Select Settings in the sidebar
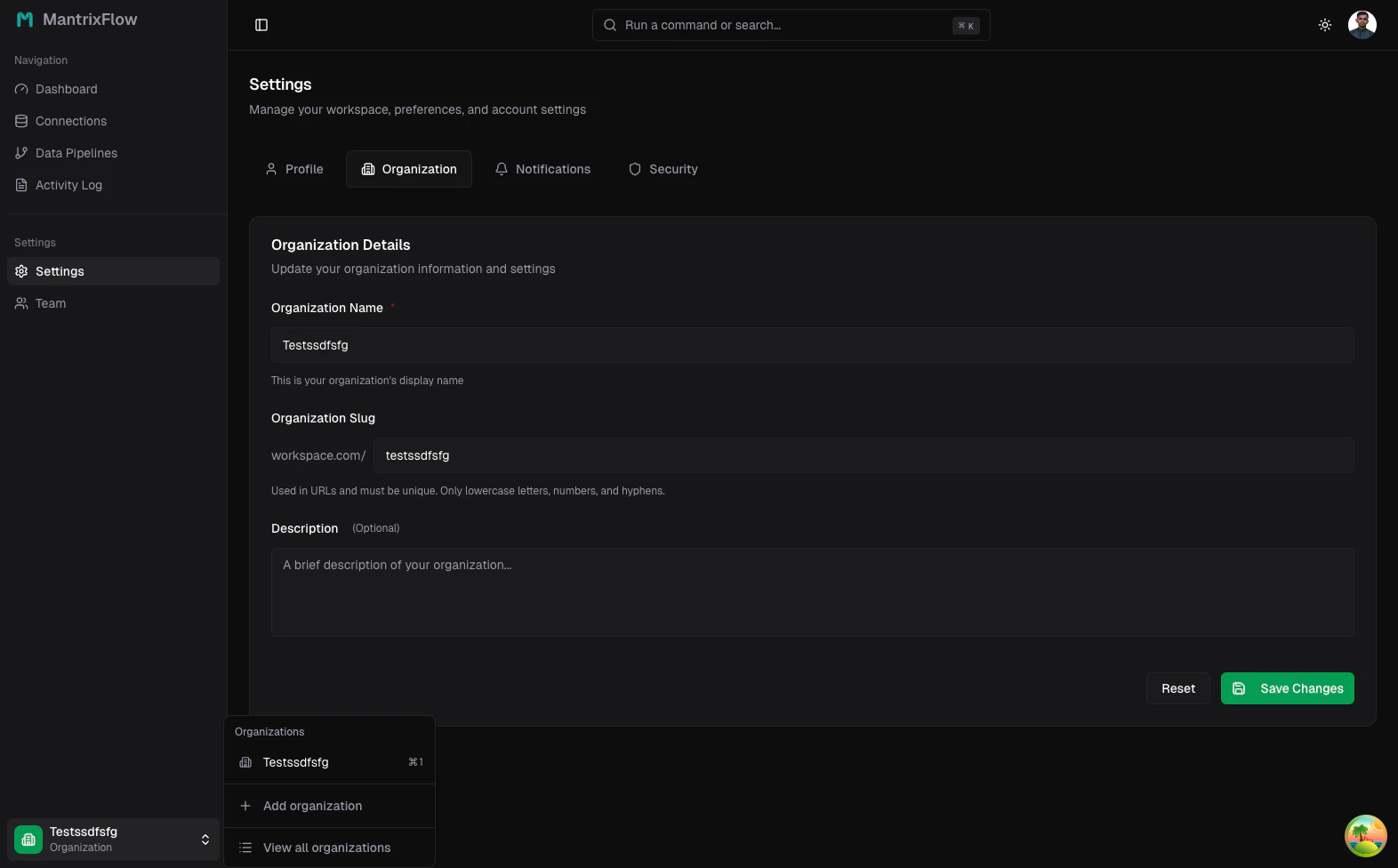Screen dimensions: 1398x868 [x=113, y=271]
